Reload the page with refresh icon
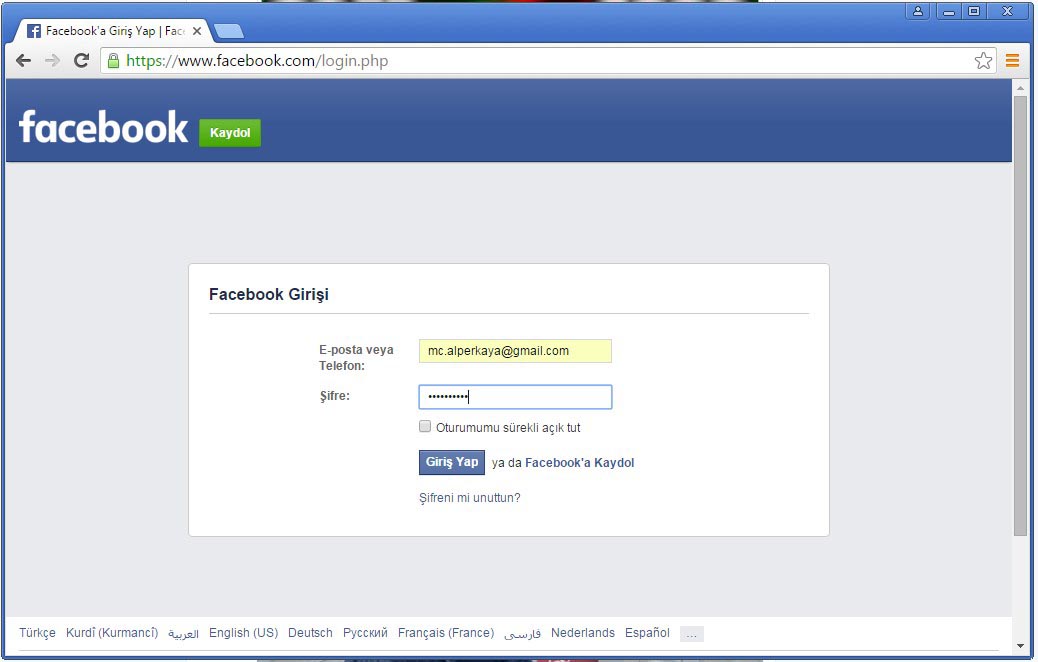The width and height of the screenshot is (1038, 662). tap(82, 61)
